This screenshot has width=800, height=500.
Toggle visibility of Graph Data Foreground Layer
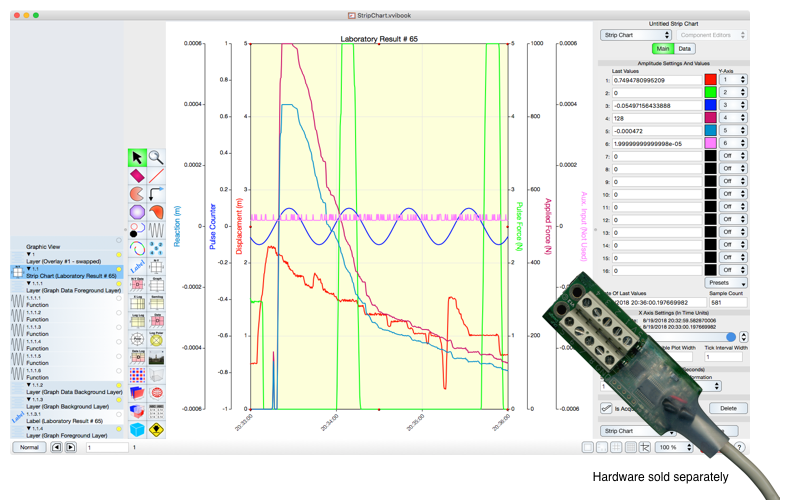(118, 284)
